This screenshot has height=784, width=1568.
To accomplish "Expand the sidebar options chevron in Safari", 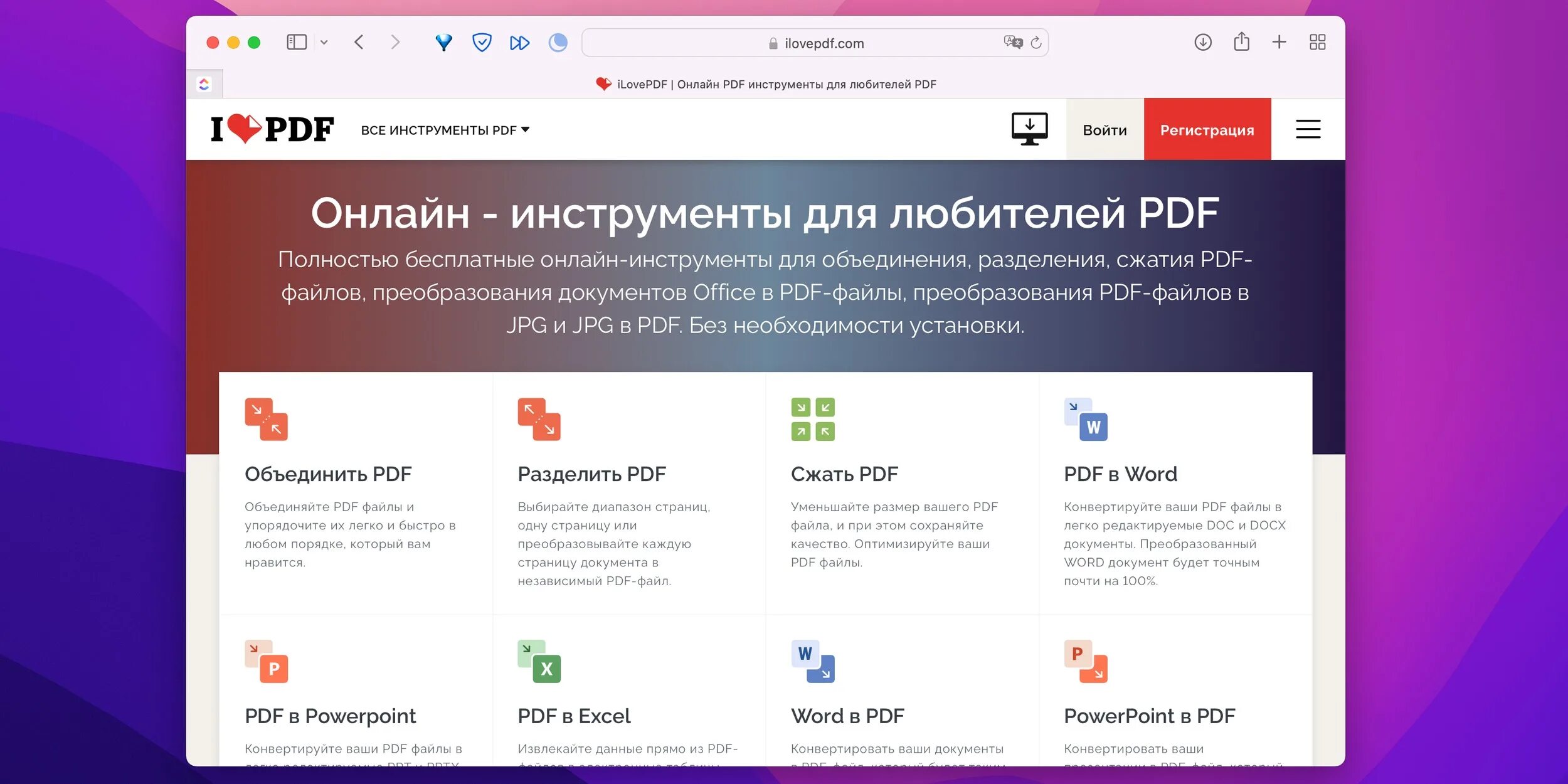I will (x=324, y=43).
